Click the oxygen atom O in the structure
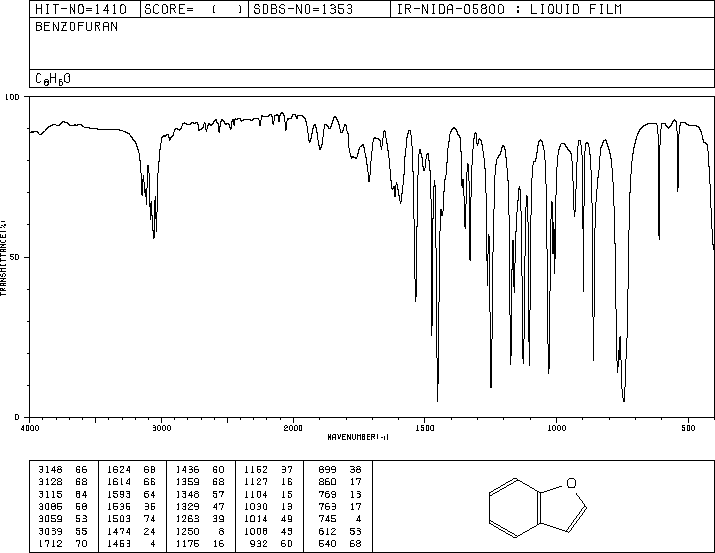The image size is (715, 553). pyautogui.click(x=571, y=483)
